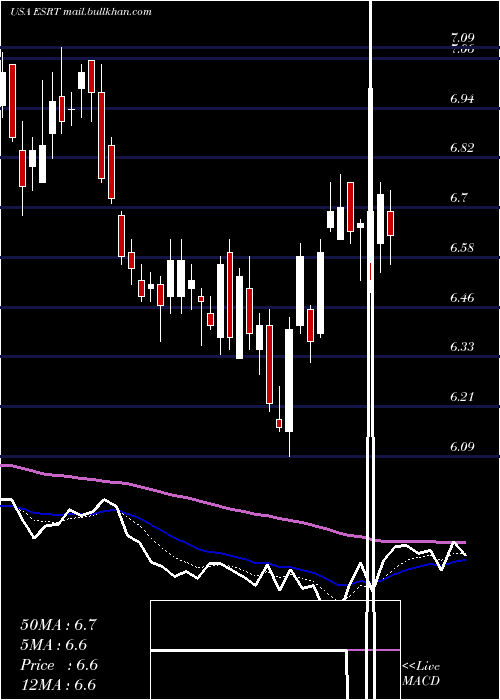The width and height of the screenshot is (500, 700).
Task: Click the 6.58 price axis label
Action: (x=462, y=247)
